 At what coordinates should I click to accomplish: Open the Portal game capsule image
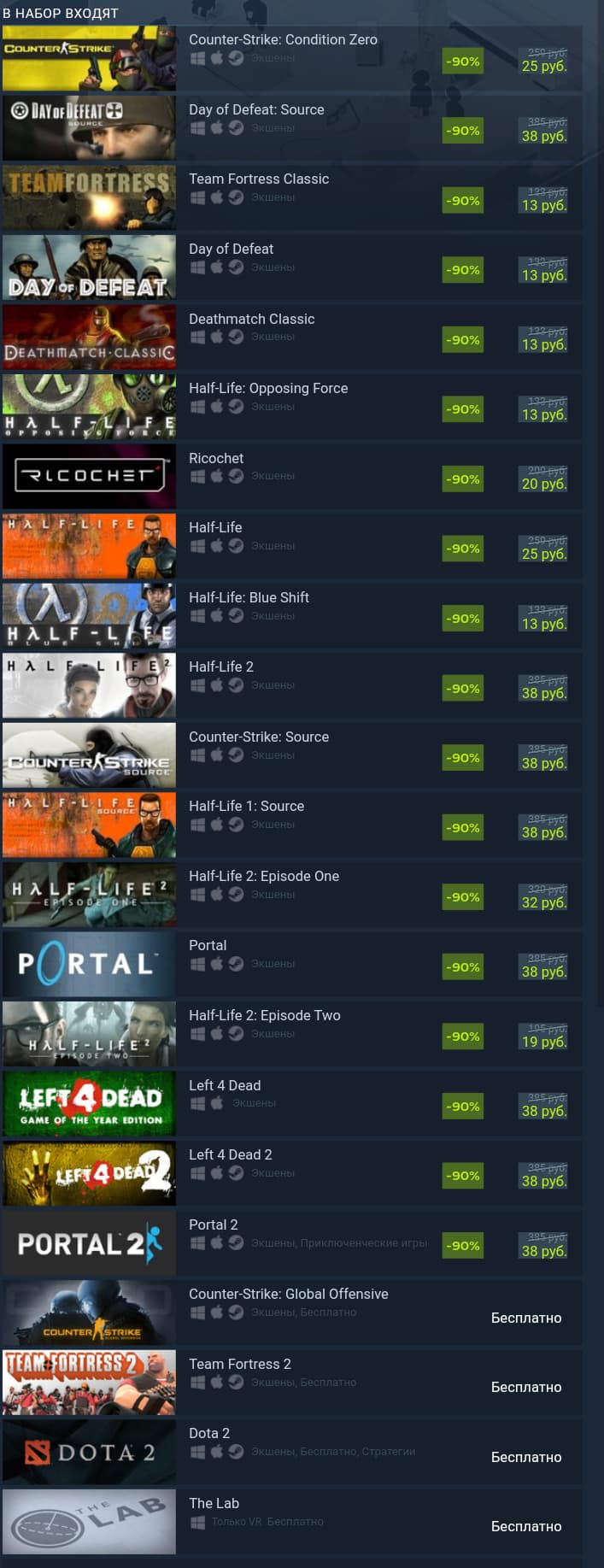click(89, 965)
